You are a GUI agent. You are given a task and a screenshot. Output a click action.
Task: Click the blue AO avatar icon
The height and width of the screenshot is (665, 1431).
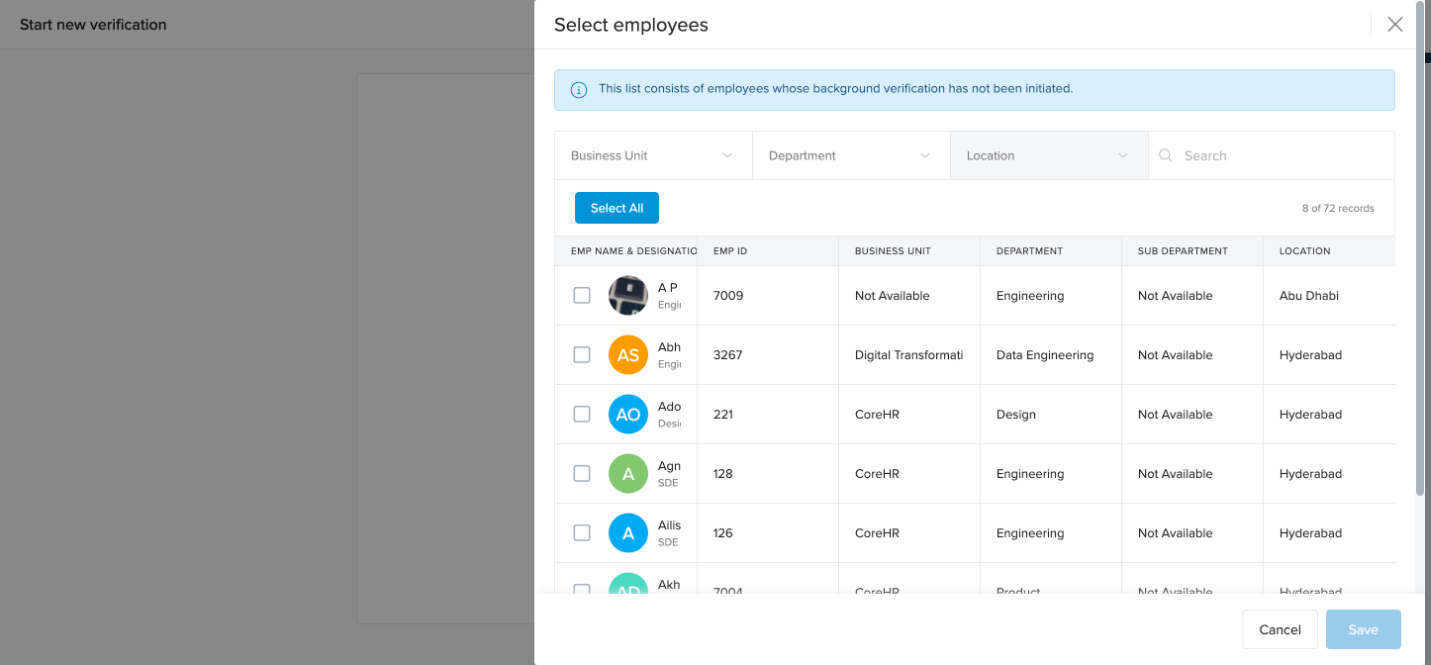[628, 414]
